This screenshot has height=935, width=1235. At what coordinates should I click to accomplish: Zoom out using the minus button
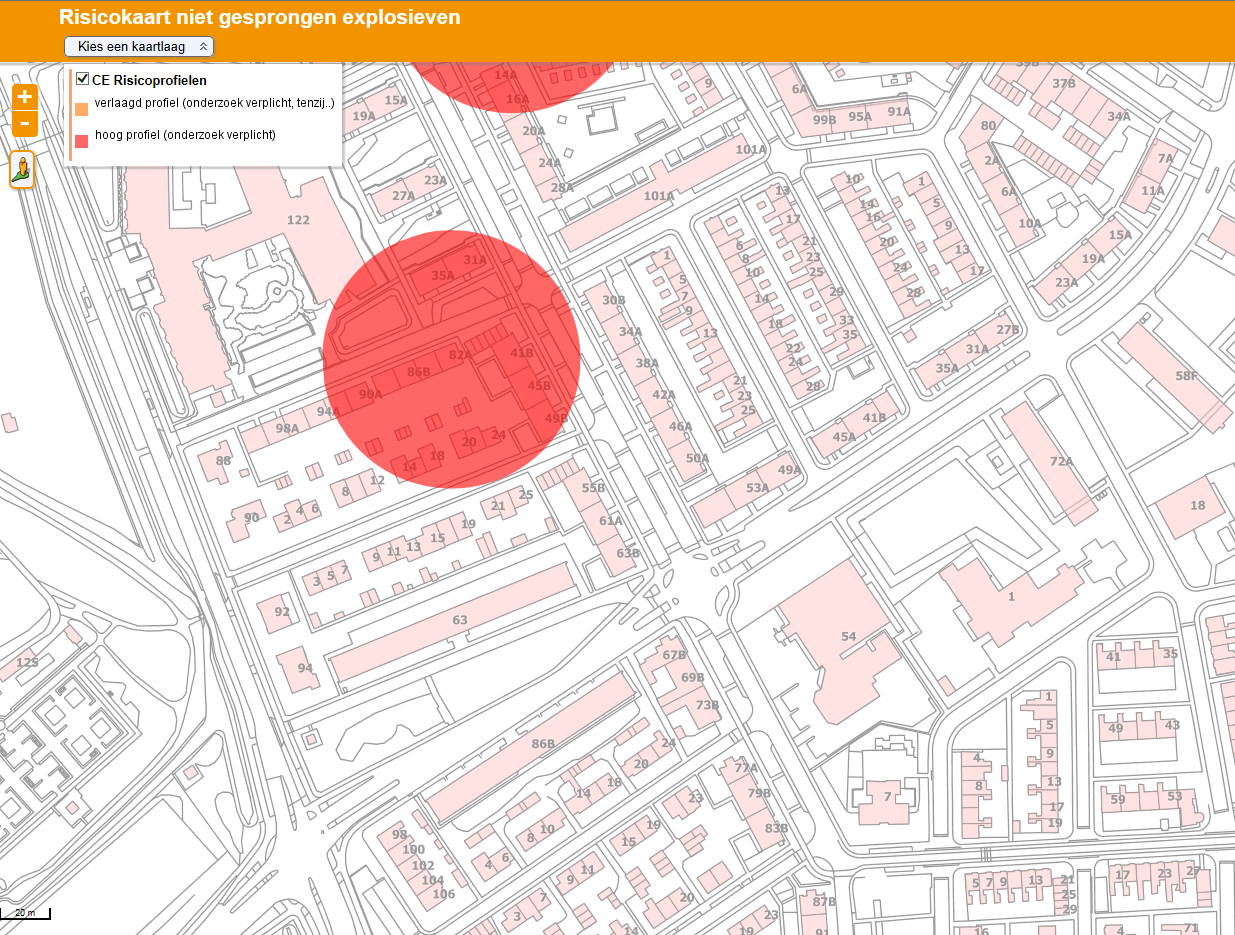24,124
